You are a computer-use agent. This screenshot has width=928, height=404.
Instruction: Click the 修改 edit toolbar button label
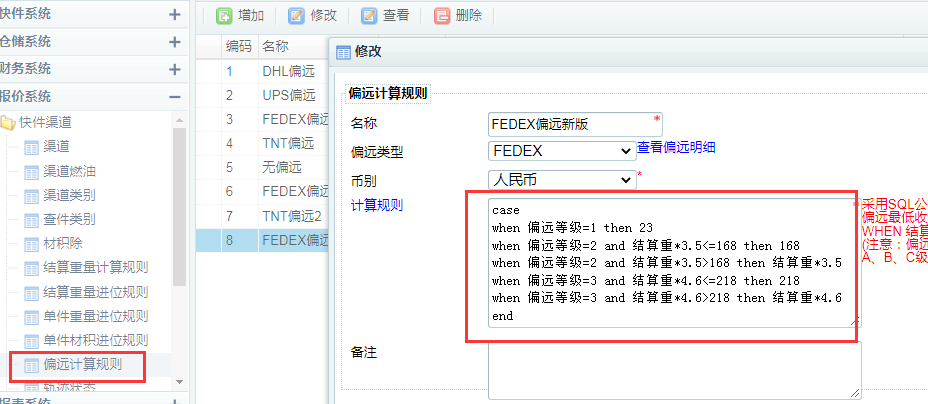(x=323, y=15)
